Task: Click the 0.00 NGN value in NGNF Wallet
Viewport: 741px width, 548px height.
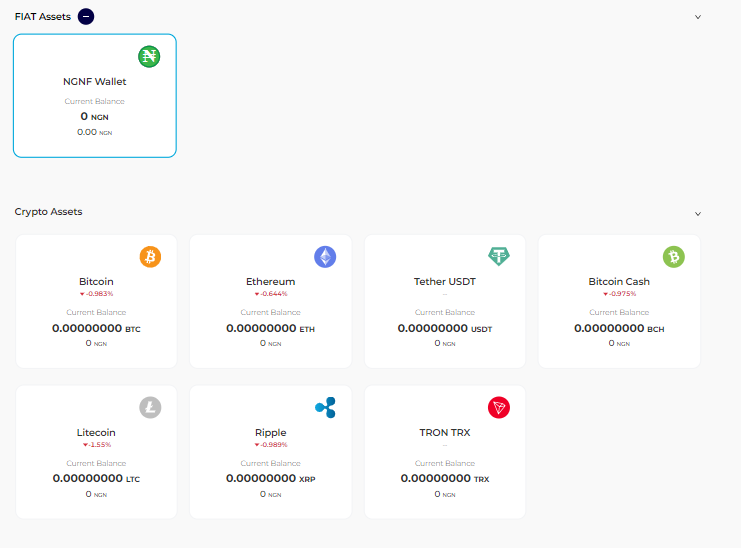Action: coord(95,132)
